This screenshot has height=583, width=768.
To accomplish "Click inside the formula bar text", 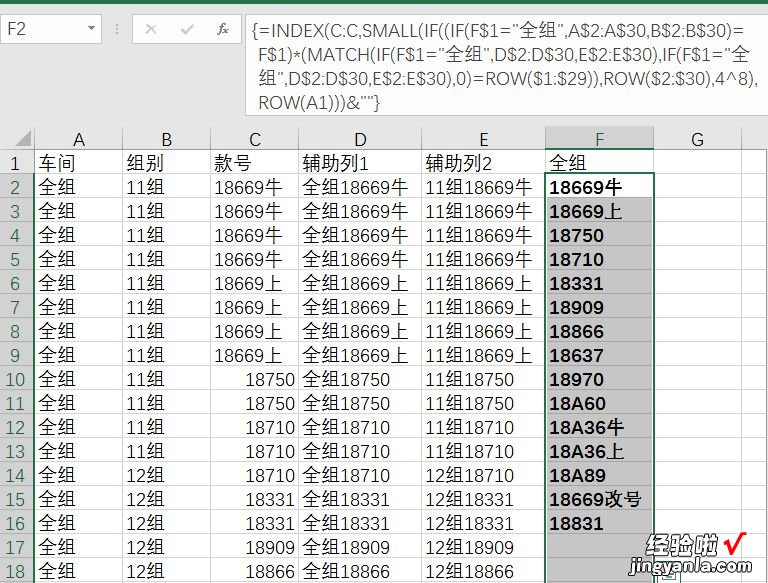I will point(504,66).
